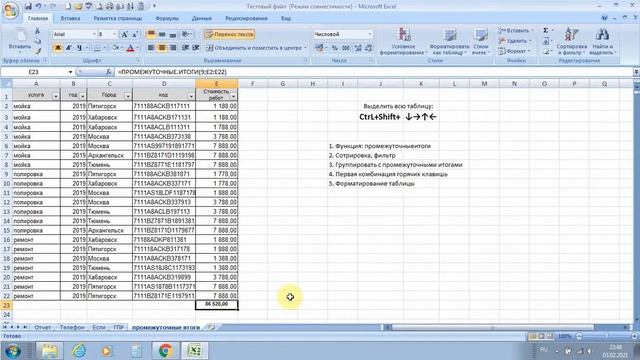Open filter dropdown for год column

point(83,96)
